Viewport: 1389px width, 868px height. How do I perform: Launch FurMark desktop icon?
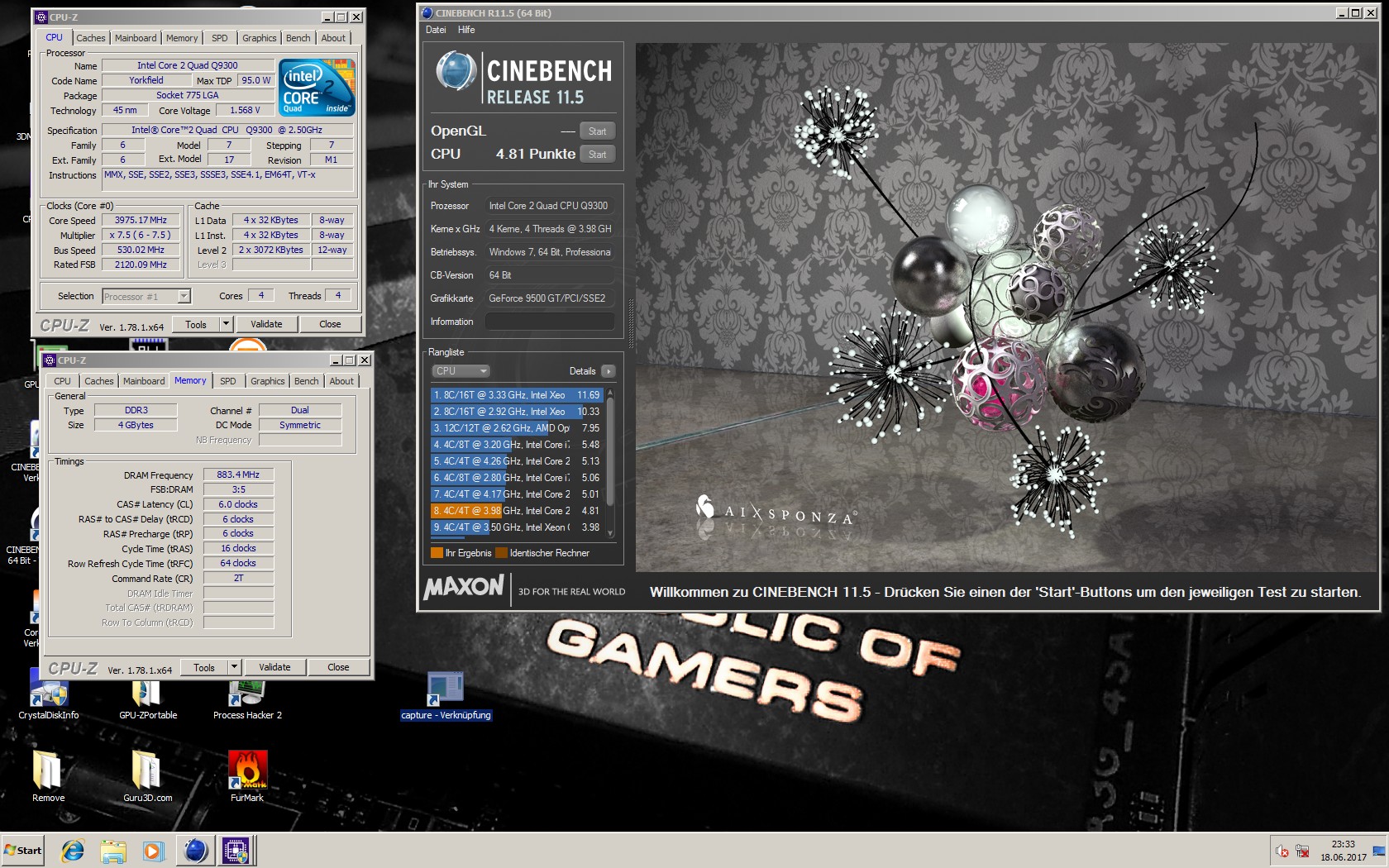[247, 775]
